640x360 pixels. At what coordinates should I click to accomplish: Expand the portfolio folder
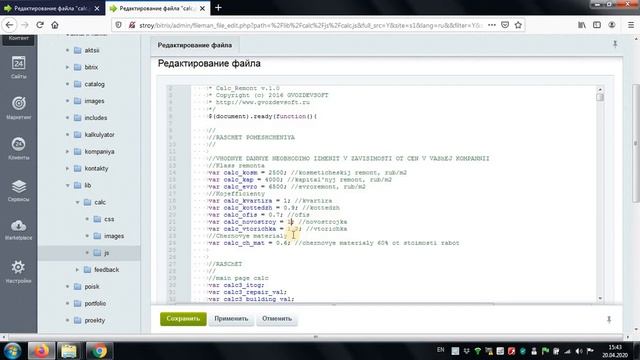click(67, 303)
